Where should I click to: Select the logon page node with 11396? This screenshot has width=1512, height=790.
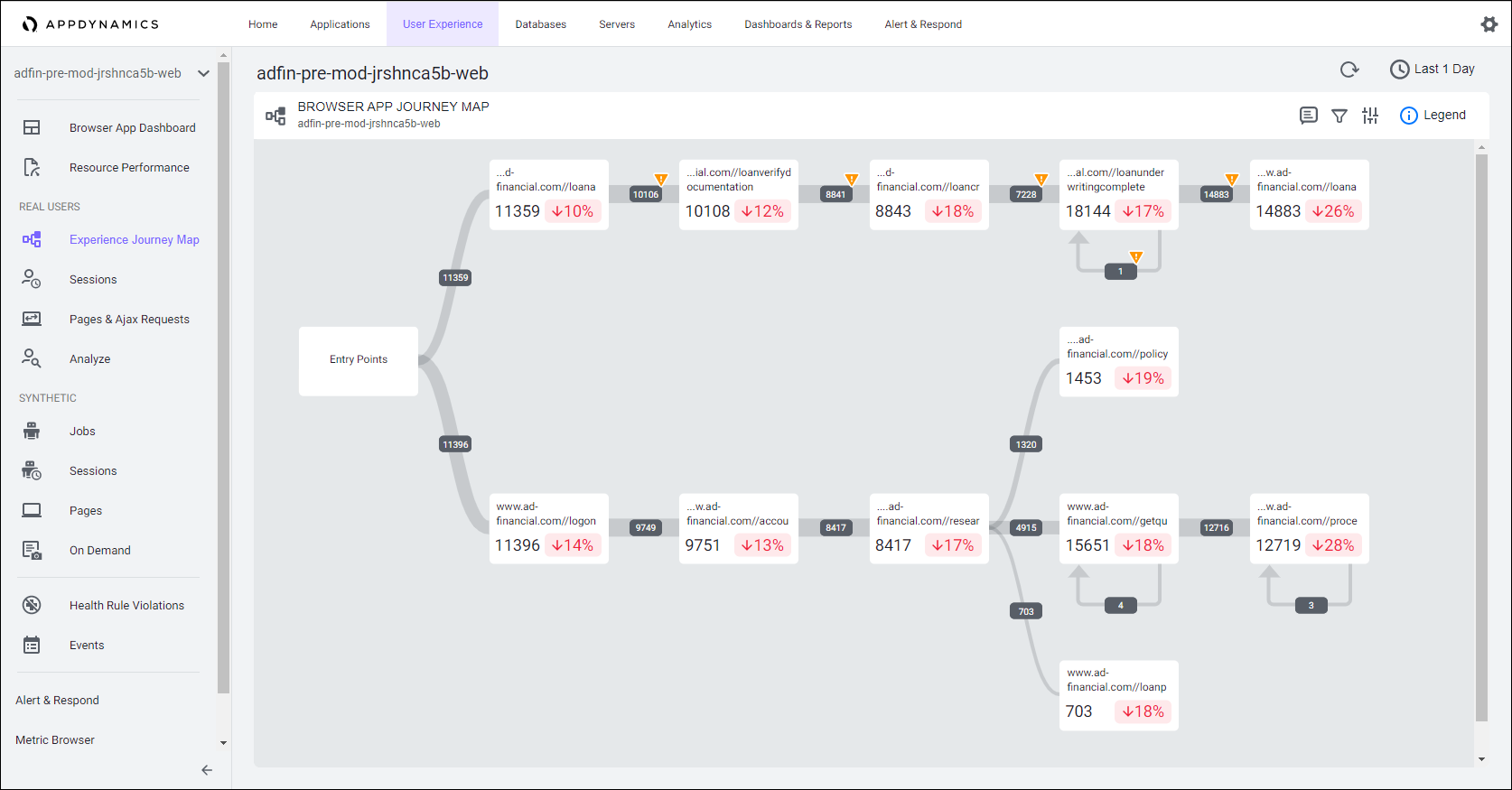(x=549, y=528)
